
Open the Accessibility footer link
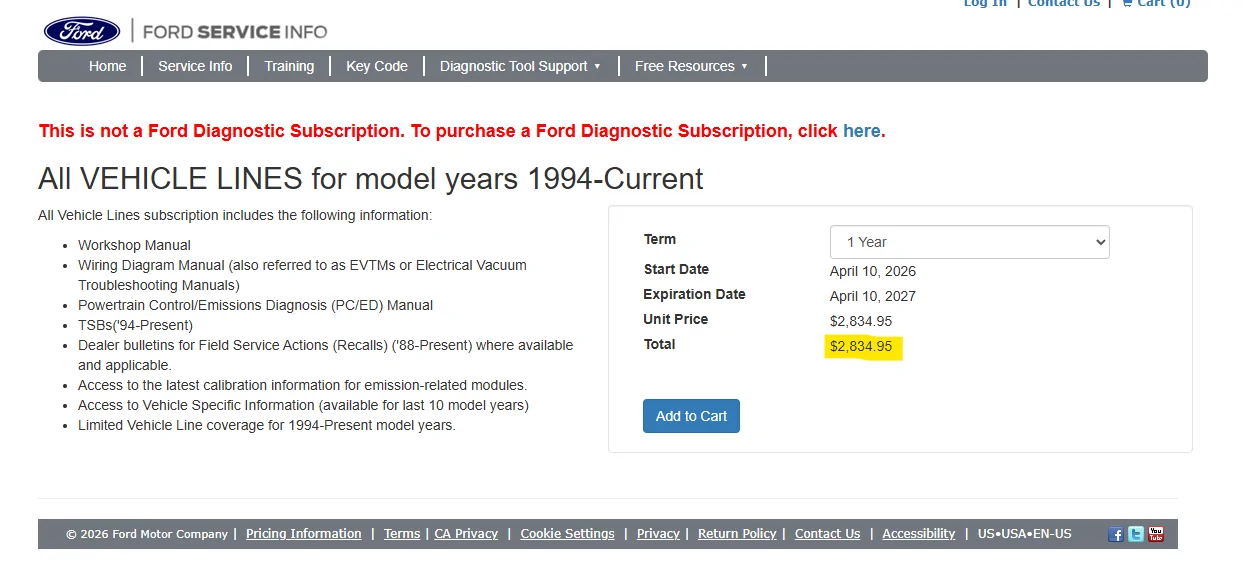tap(919, 534)
